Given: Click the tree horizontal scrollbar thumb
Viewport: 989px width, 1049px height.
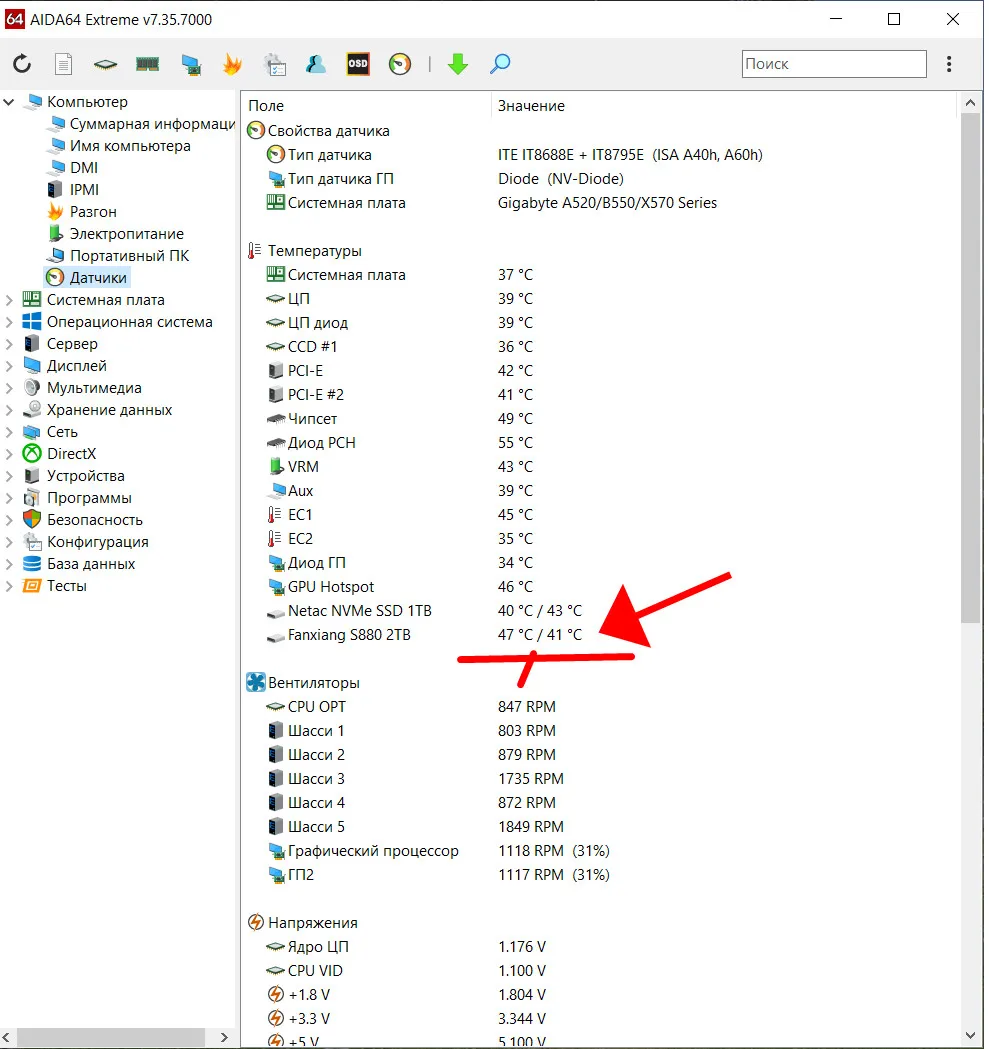Looking at the screenshot, I should (110, 1037).
